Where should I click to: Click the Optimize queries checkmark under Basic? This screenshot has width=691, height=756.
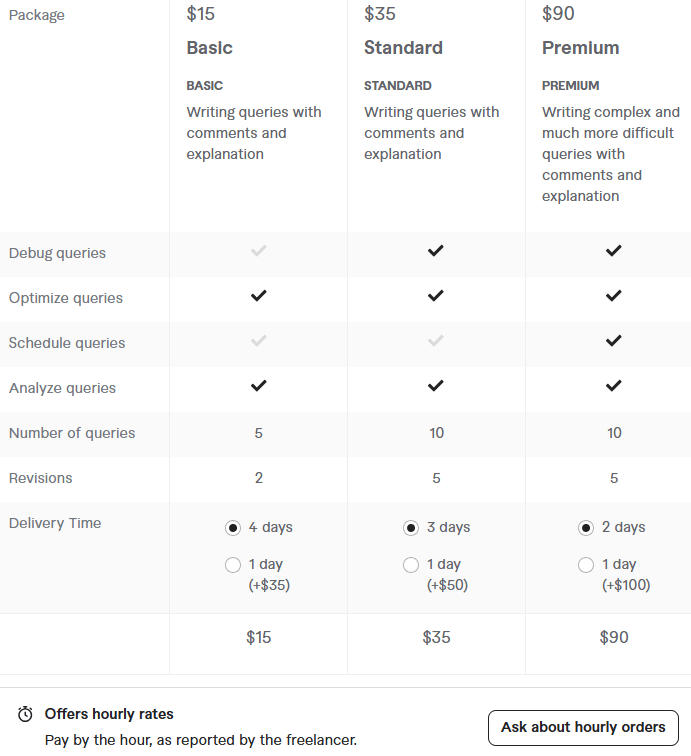258,296
